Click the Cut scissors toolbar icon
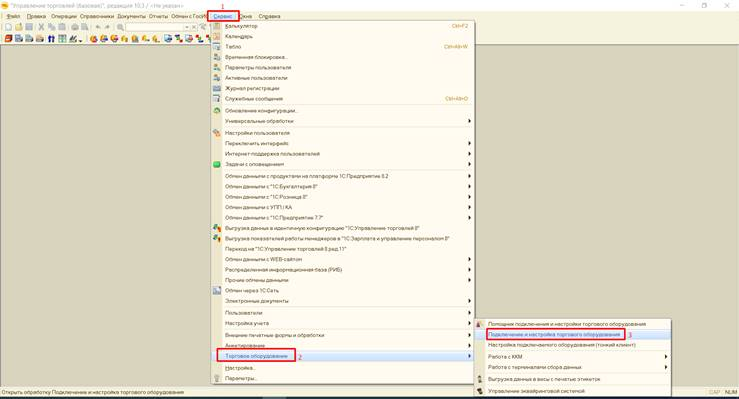 tap(41, 27)
